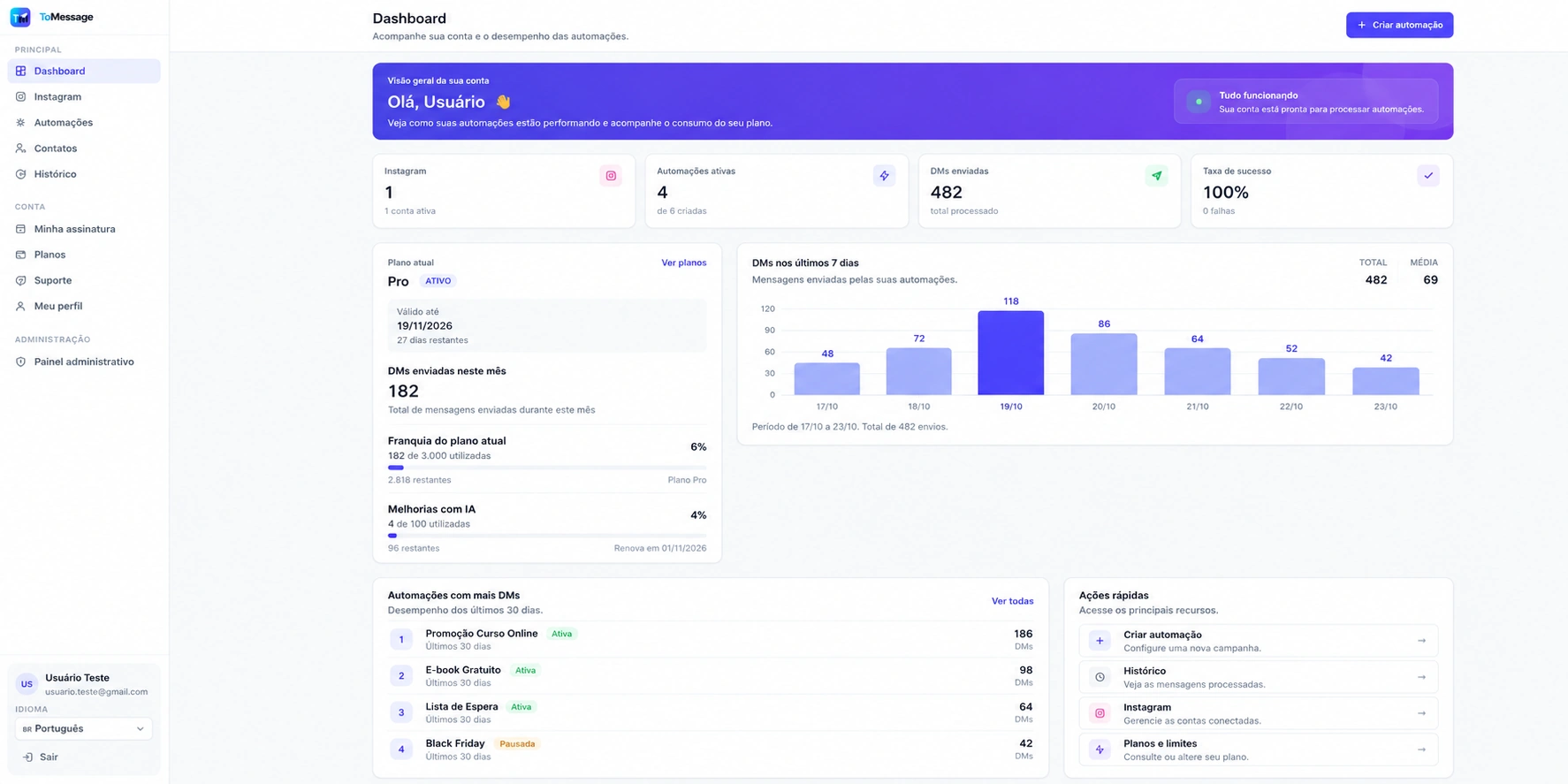Select Contatos in the sidebar

click(84, 148)
